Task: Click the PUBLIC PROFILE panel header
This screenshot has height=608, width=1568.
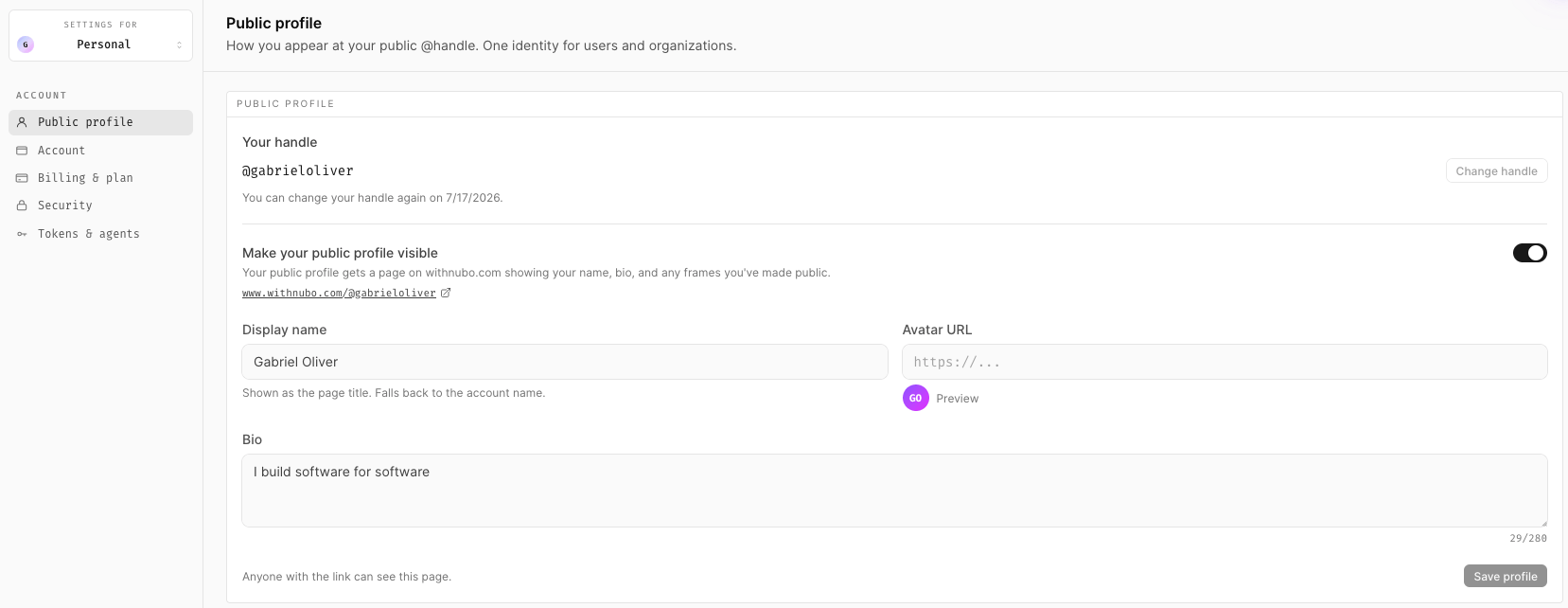Action: point(285,104)
